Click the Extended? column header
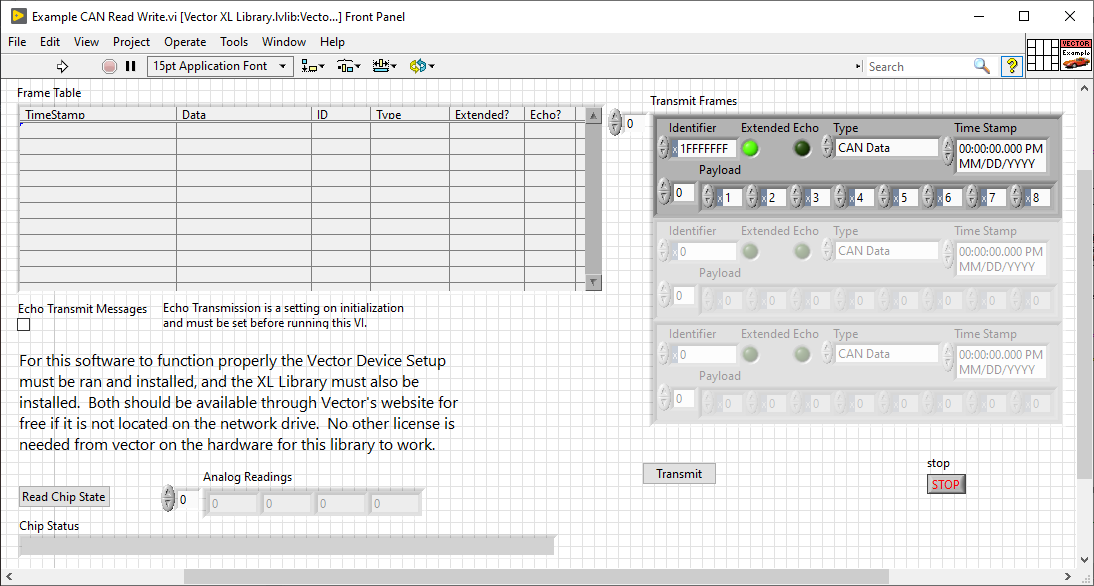This screenshot has height=586, width=1094. 487,114
